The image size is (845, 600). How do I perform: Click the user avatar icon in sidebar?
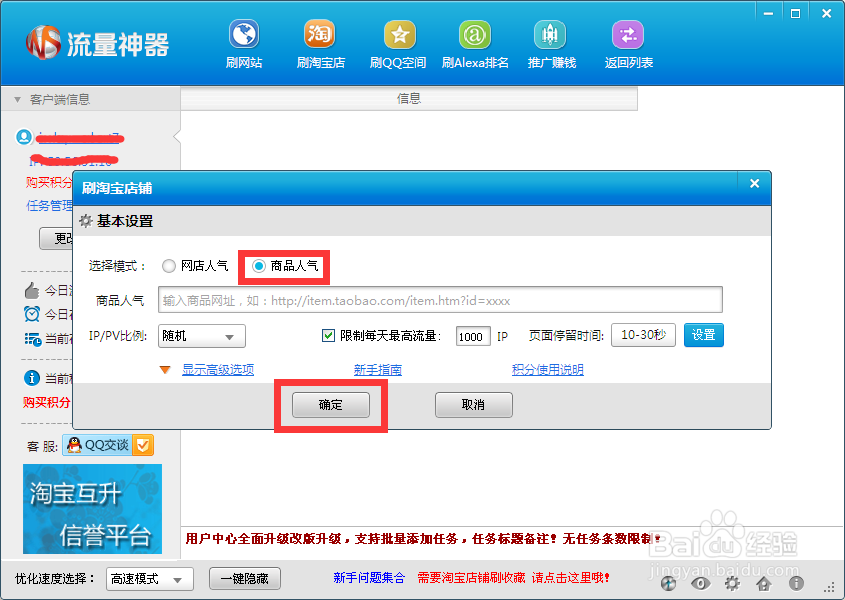point(24,137)
